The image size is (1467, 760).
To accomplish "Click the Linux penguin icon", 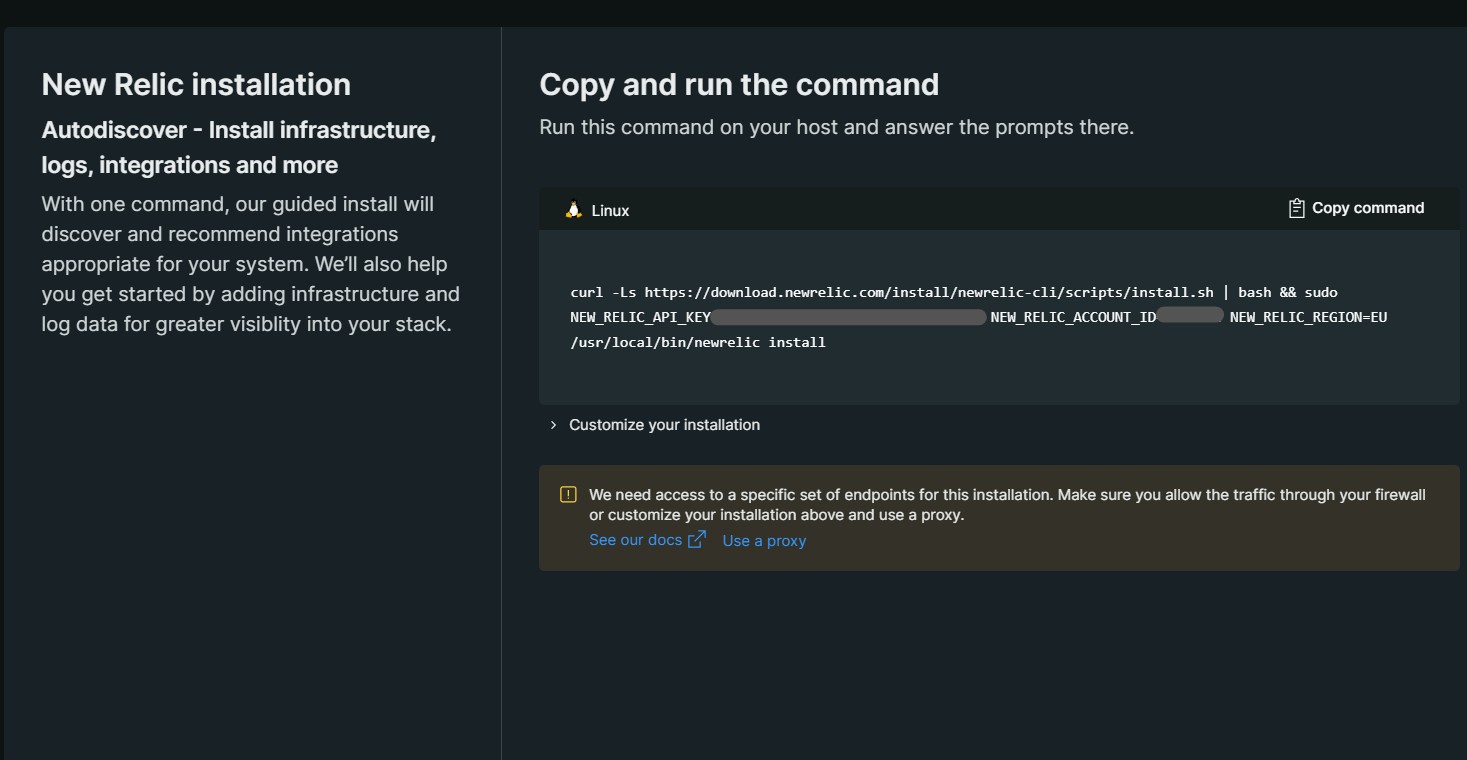I will pyautogui.click(x=573, y=210).
